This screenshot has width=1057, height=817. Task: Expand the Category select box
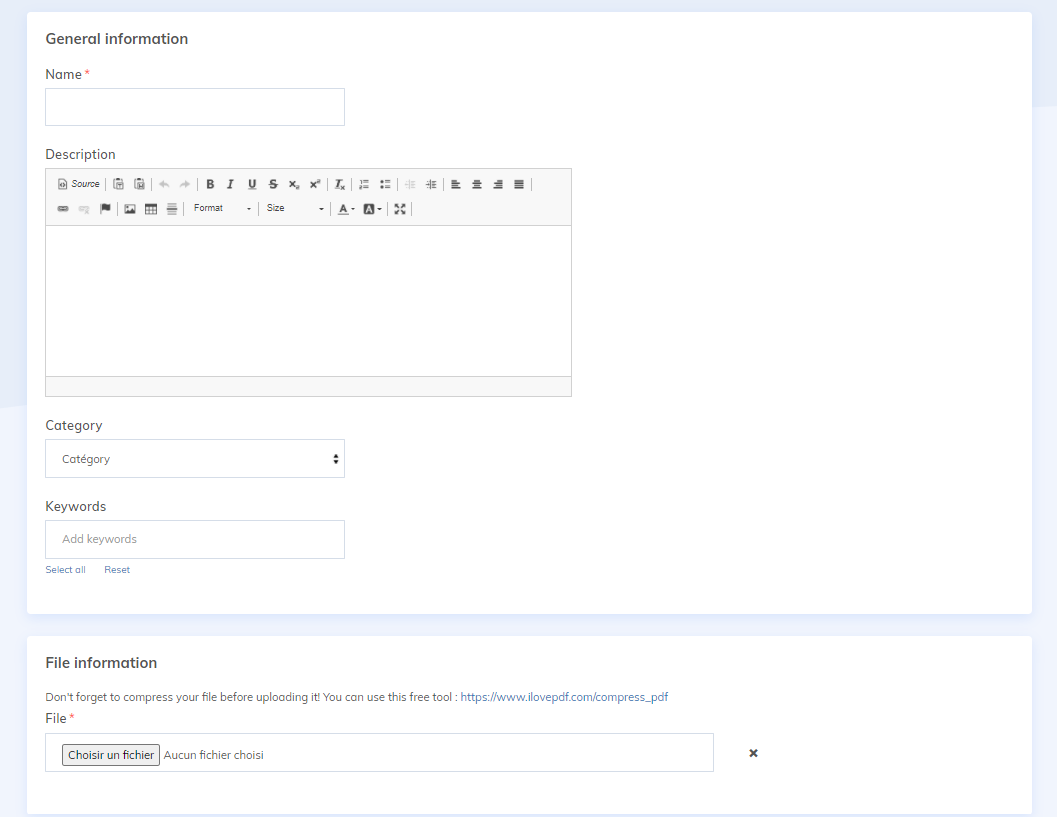tap(195, 459)
